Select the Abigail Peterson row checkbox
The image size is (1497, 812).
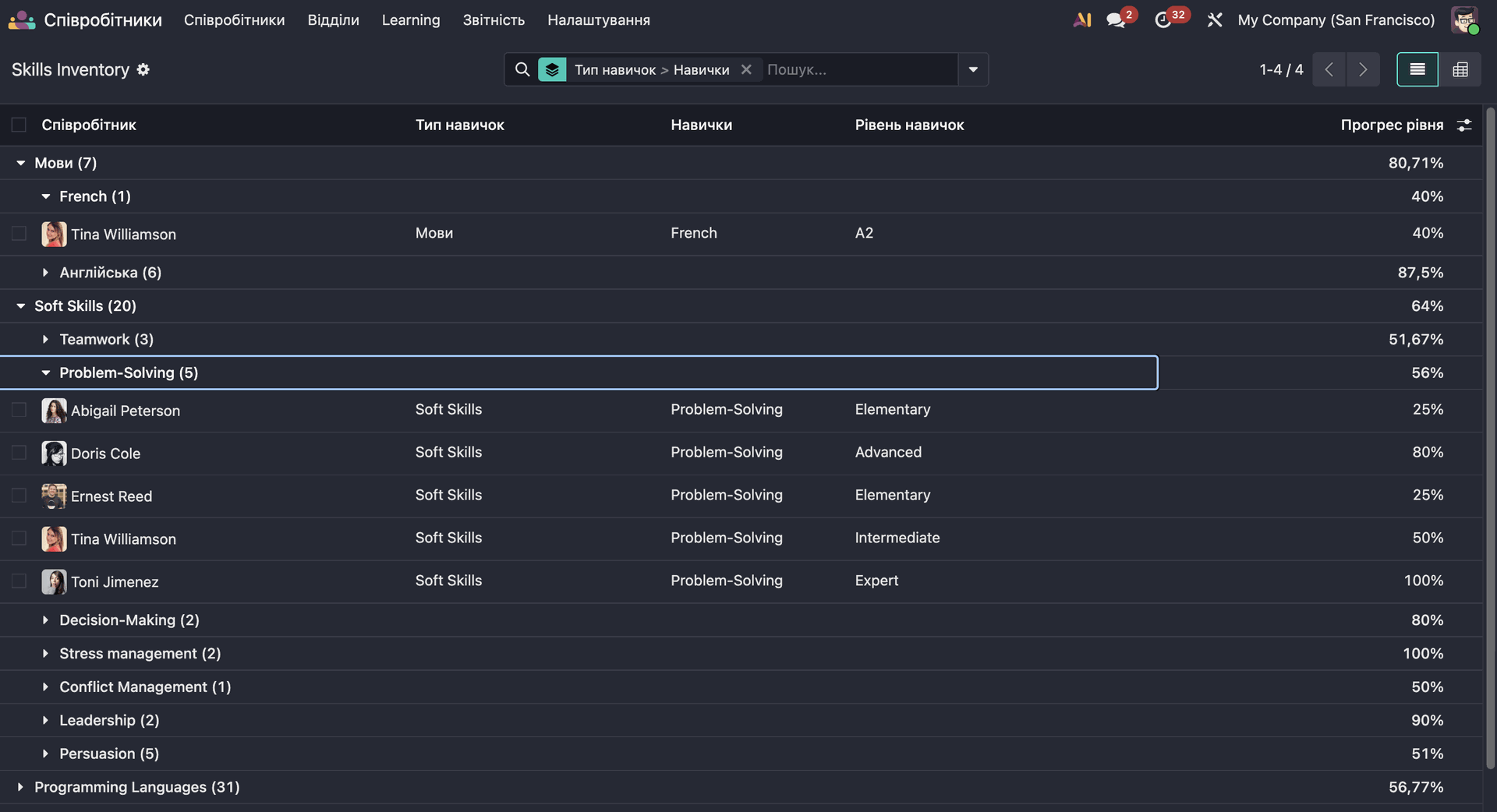pos(19,410)
